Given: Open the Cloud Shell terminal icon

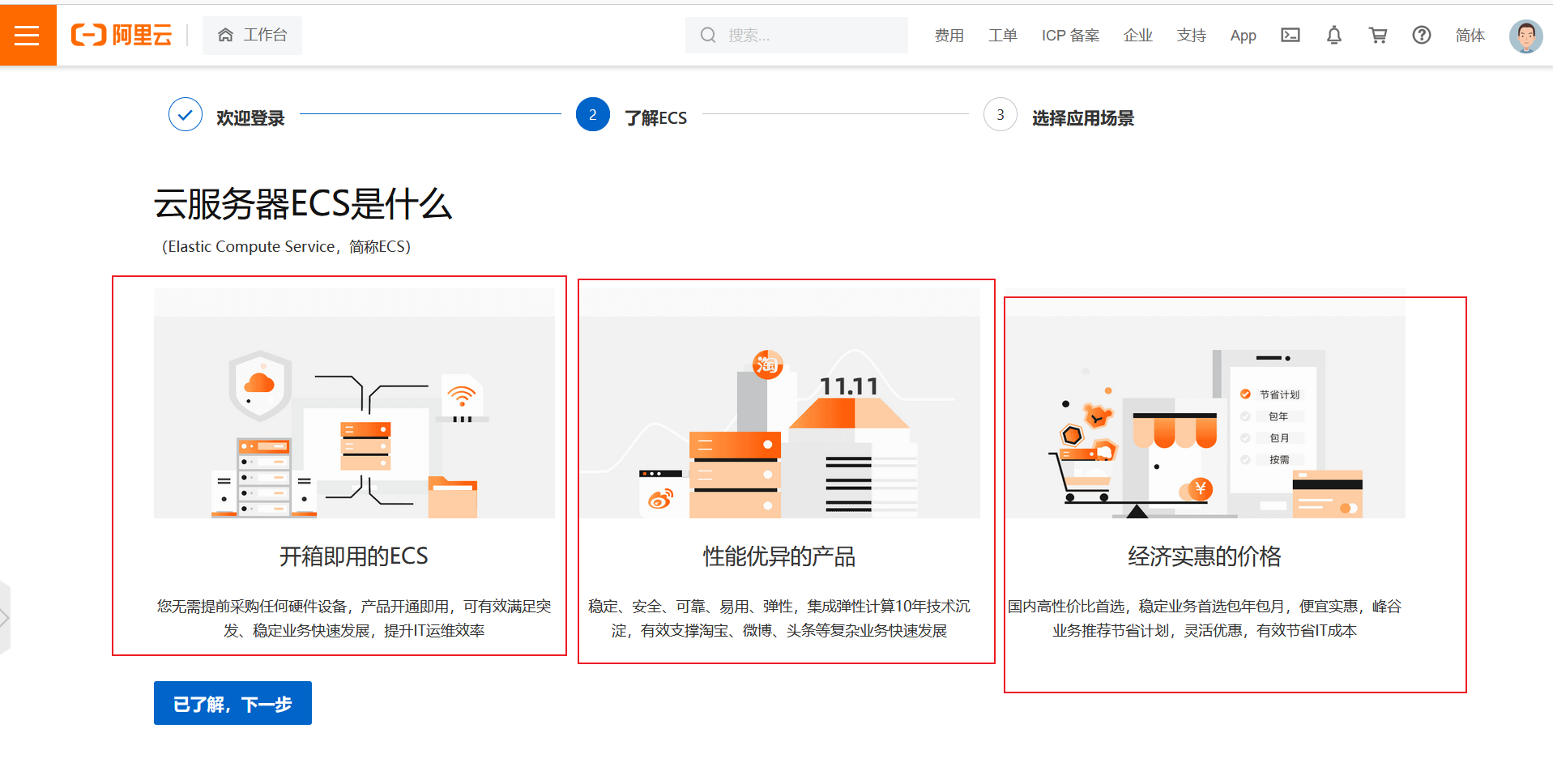Looking at the screenshot, I should (x=1290, y=35).
